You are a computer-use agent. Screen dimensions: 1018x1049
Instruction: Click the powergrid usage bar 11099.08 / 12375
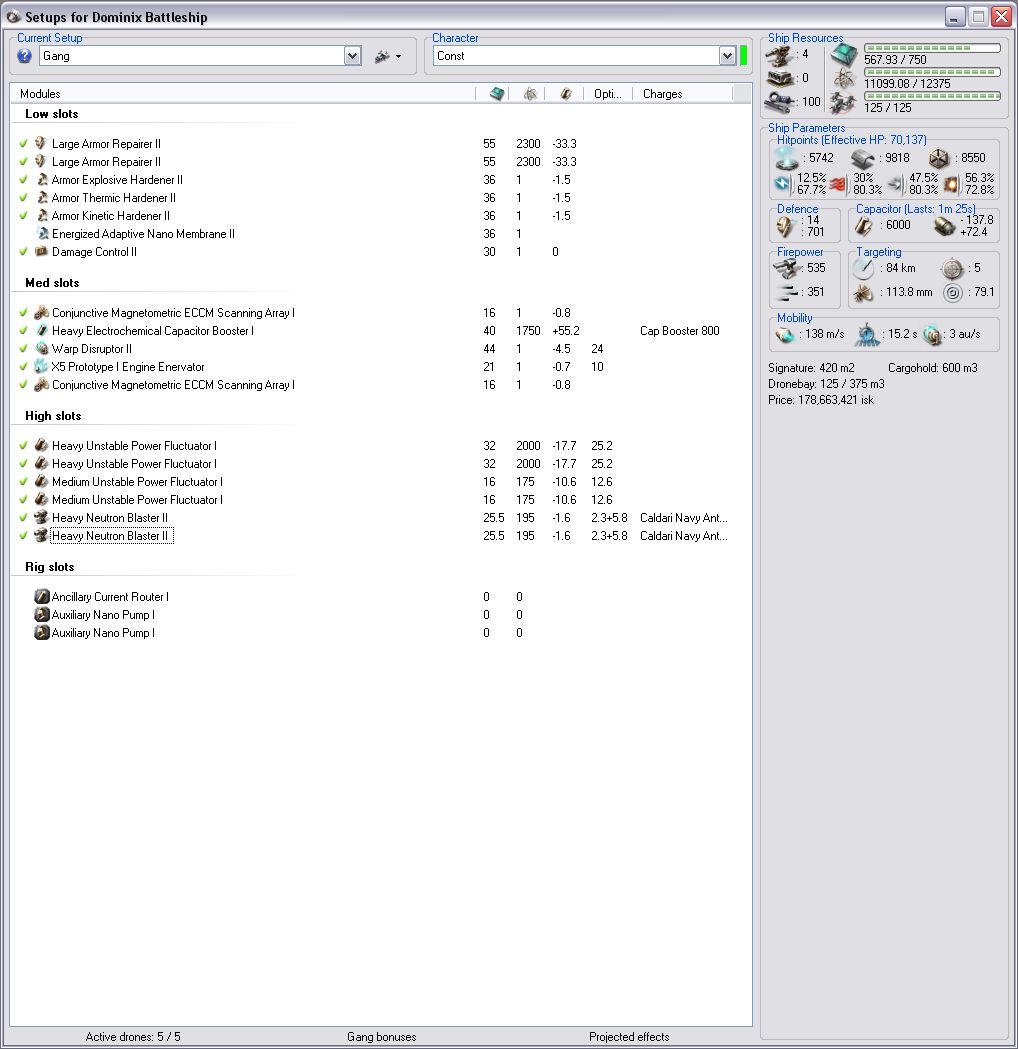tap(932, 72)
